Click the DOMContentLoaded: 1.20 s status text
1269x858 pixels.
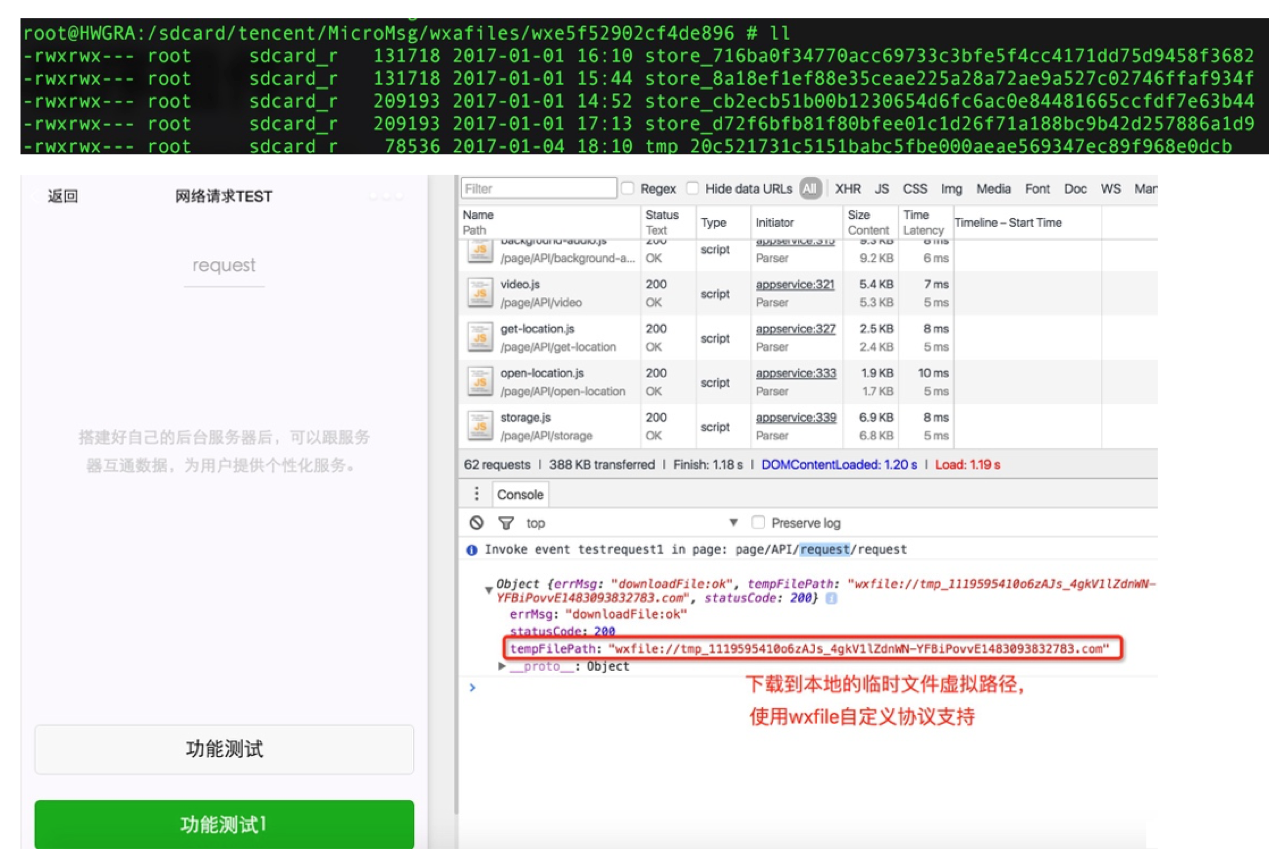[839, 465]
